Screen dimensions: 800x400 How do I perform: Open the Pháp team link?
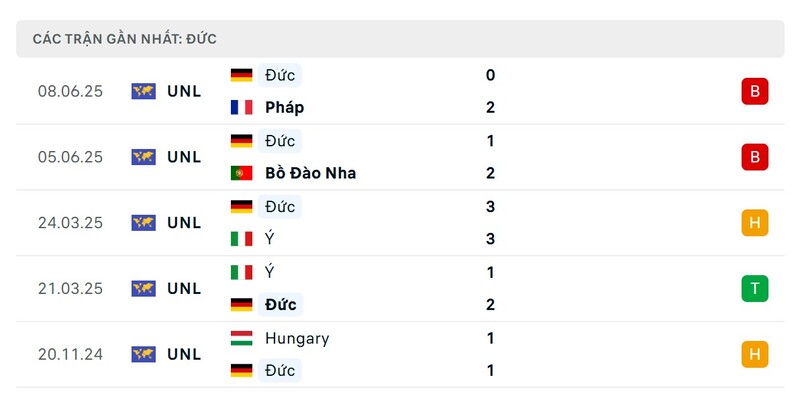(x=284, y=108)
